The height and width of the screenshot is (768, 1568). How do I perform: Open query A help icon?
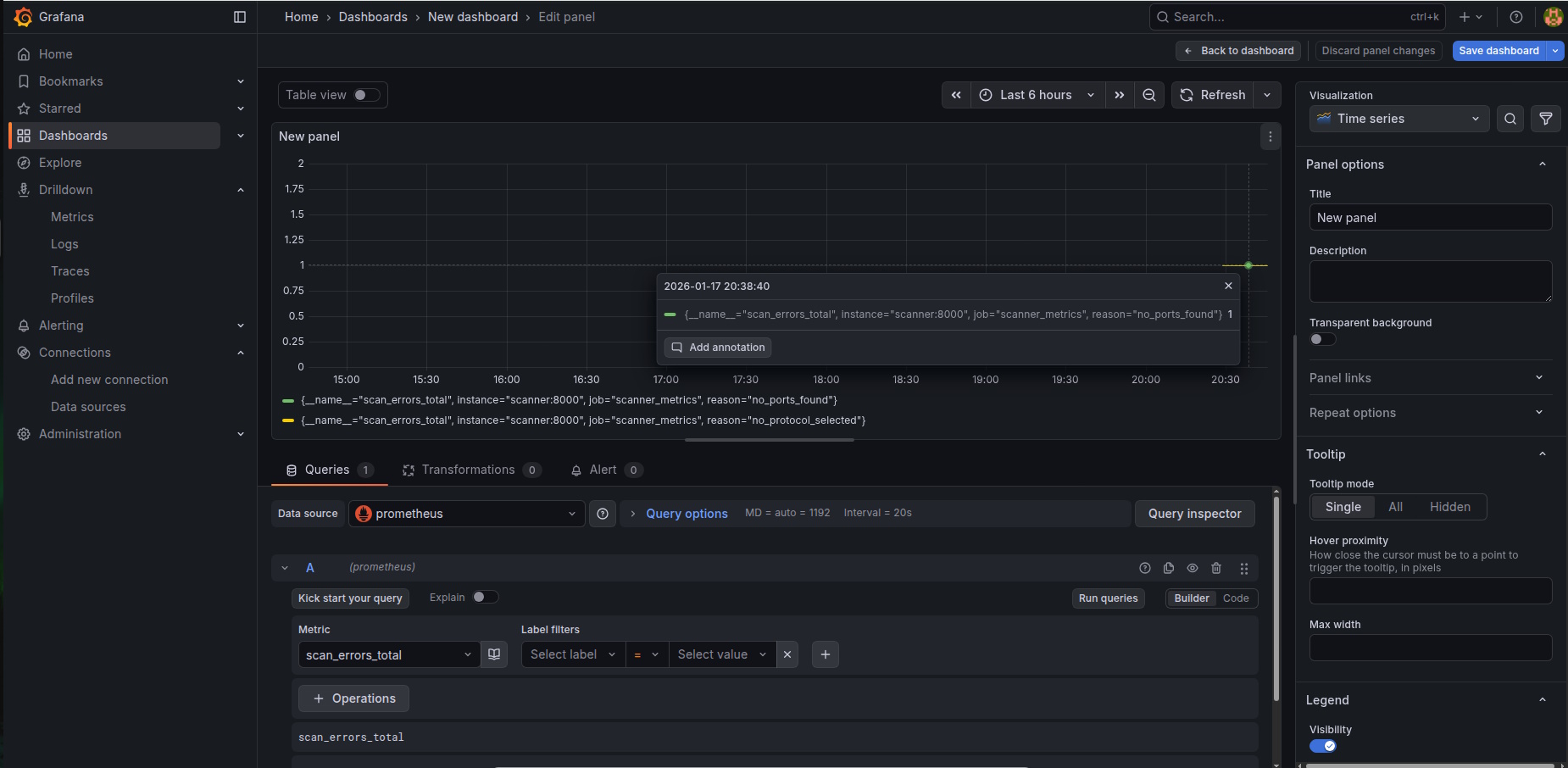click(1145, 568)
